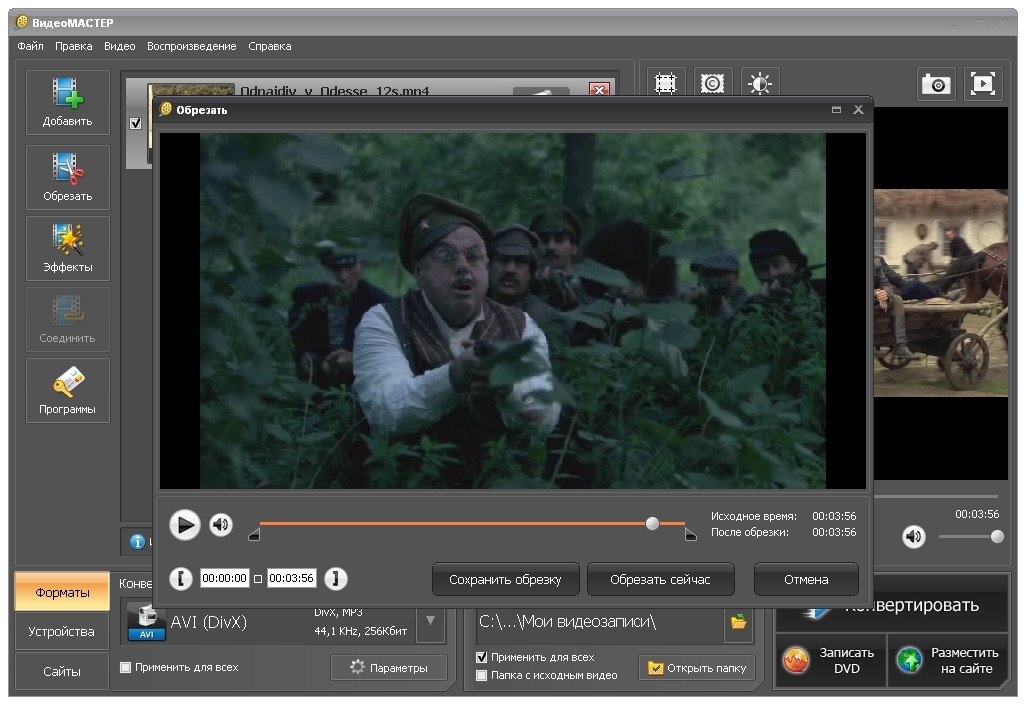The width and height of the screenshot is (1024, 704).
Task: Click the fullscreen preview play icon
Action: 983,85
